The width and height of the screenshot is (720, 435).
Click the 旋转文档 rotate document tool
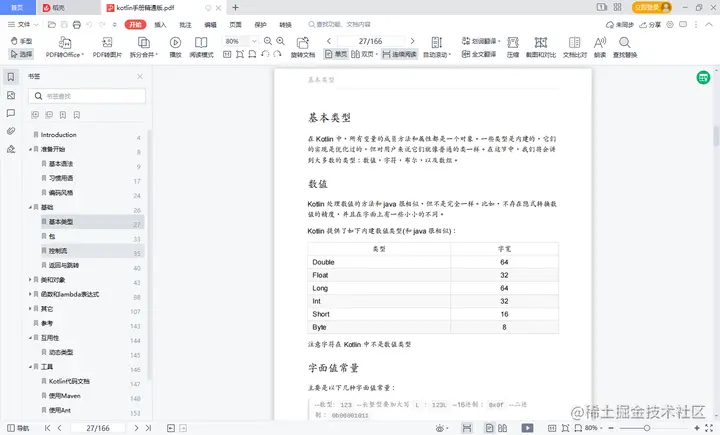(303, 47)
